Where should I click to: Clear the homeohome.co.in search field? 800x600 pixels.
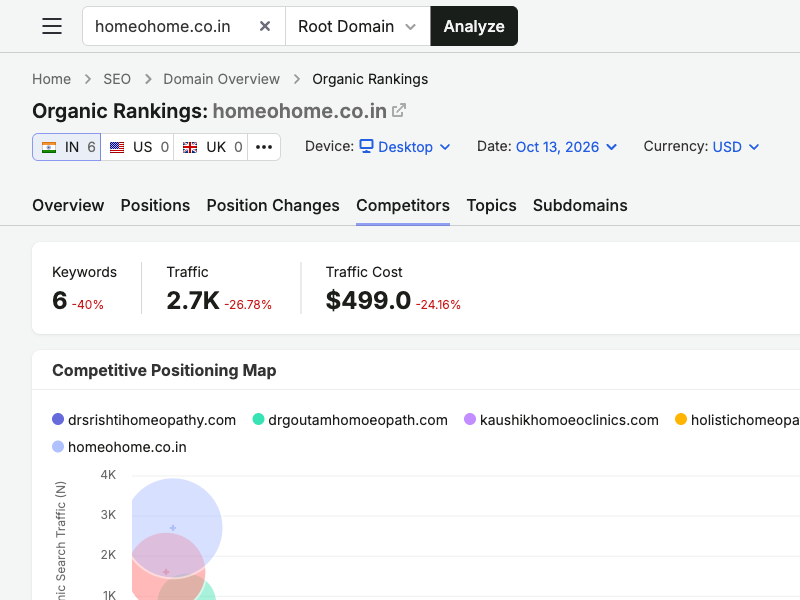265,26
